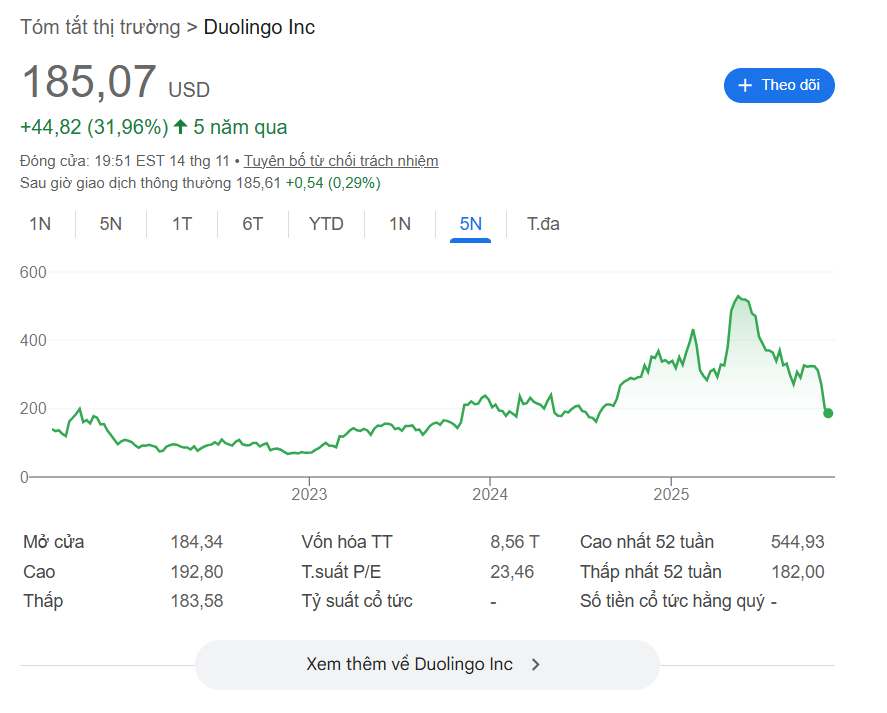Viewport: 887px width, 713px height.
Task: Open the Tóm tắt thị trường breadcrumb
Action: [x=99, y=27]
